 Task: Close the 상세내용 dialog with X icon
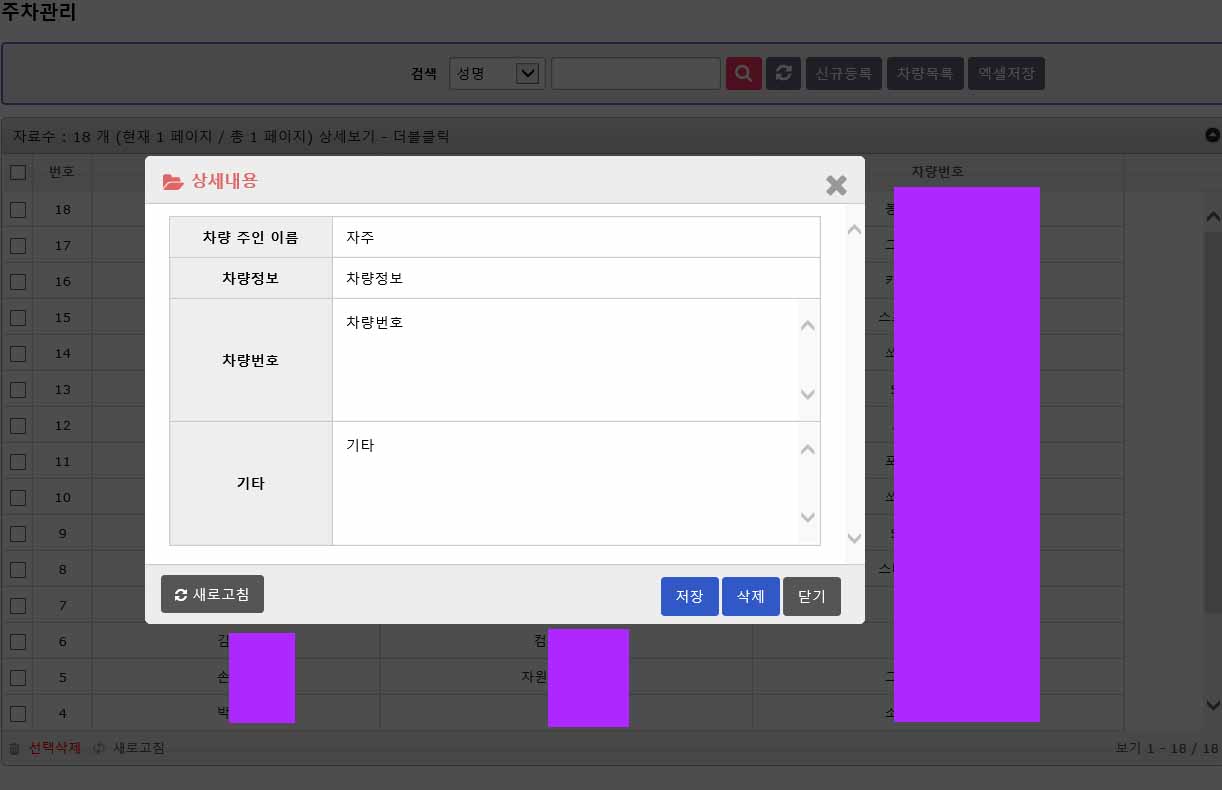[836, 184]
